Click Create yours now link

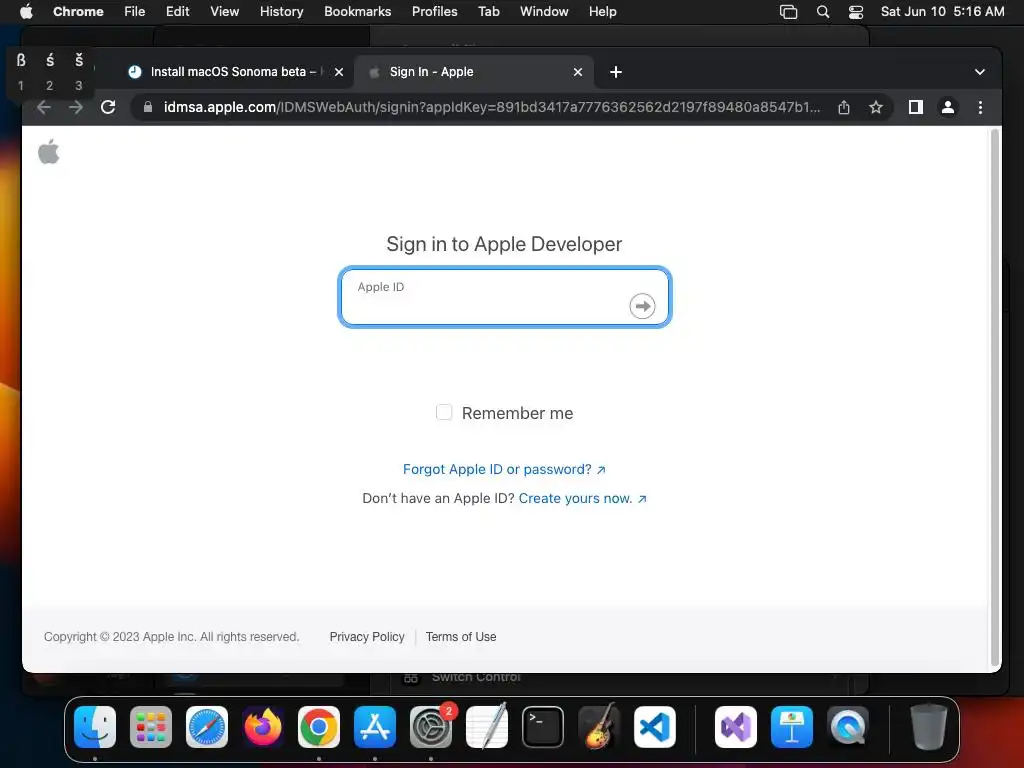point(582,498)
